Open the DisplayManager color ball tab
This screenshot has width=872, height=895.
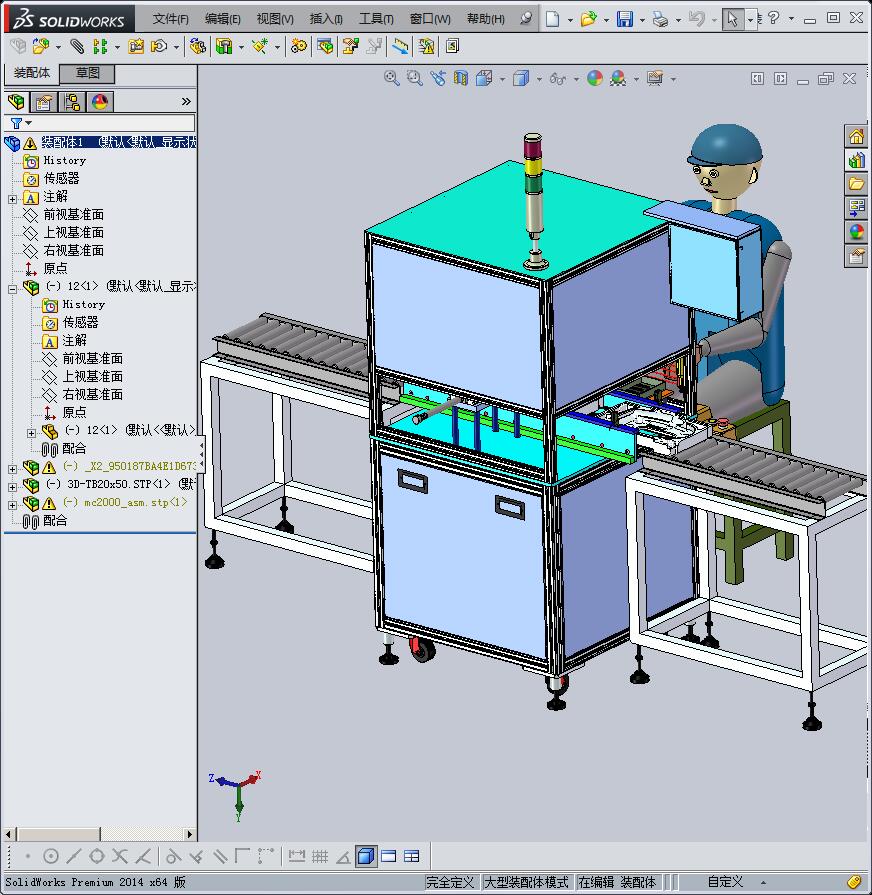100,102
